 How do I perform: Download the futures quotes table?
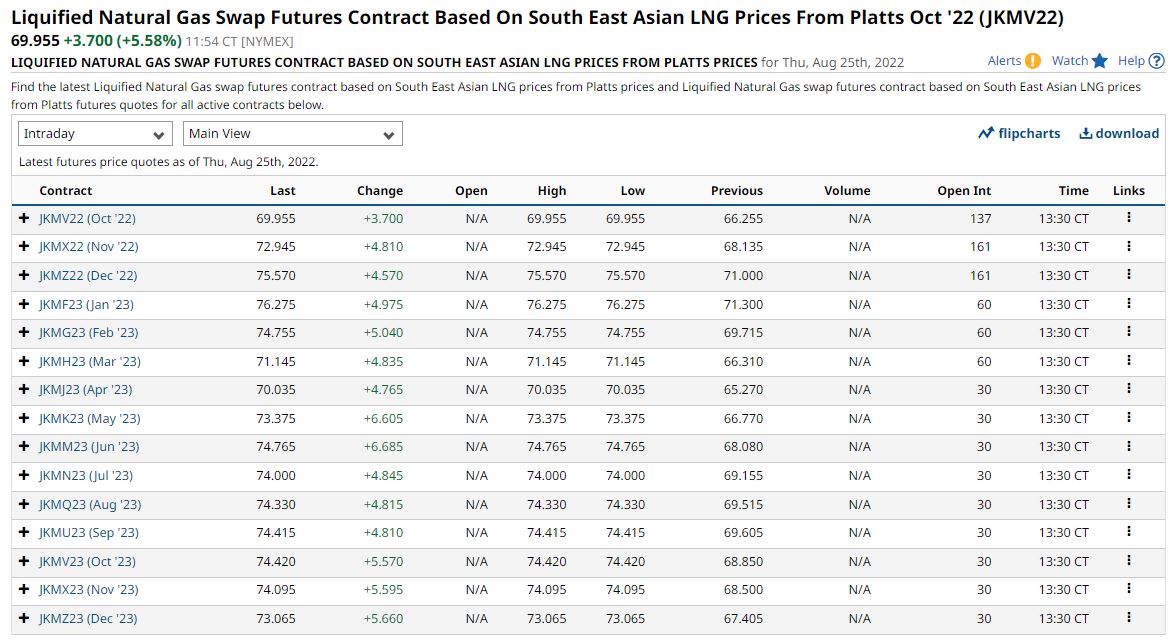1118,133
